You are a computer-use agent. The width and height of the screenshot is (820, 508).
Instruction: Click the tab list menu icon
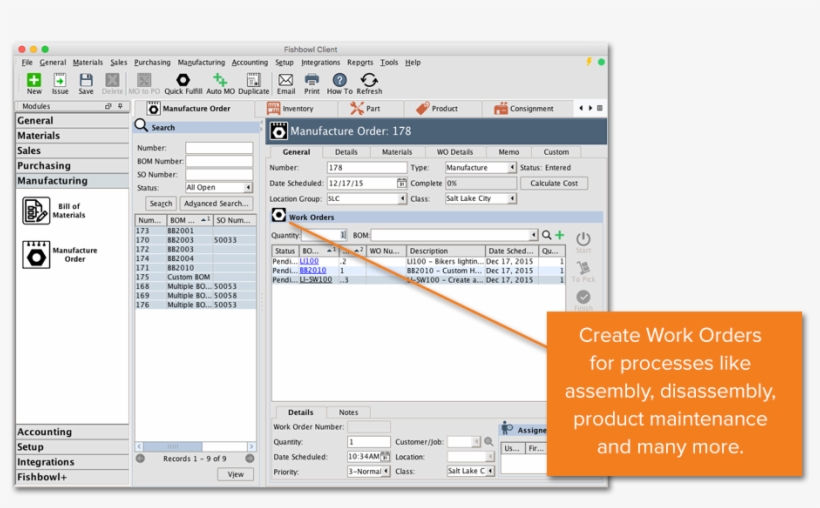point(600,108)
